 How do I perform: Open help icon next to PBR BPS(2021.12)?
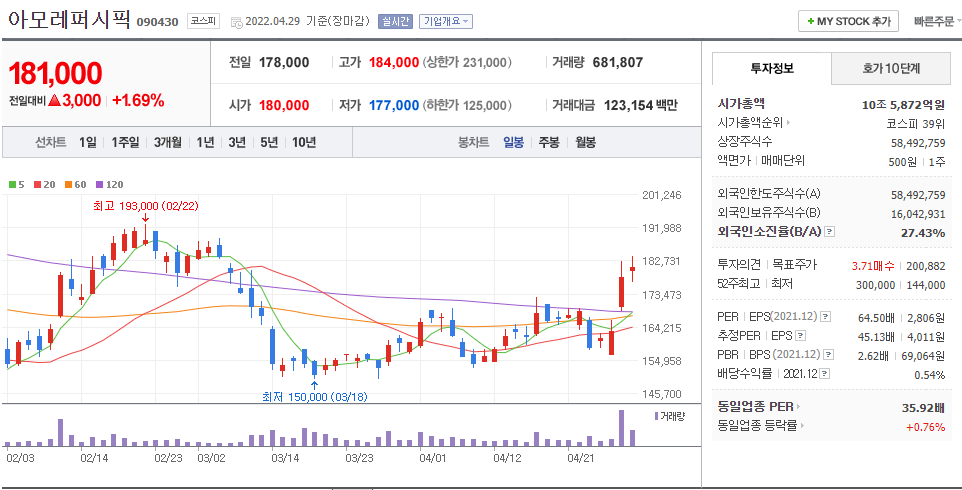[829, 354]
